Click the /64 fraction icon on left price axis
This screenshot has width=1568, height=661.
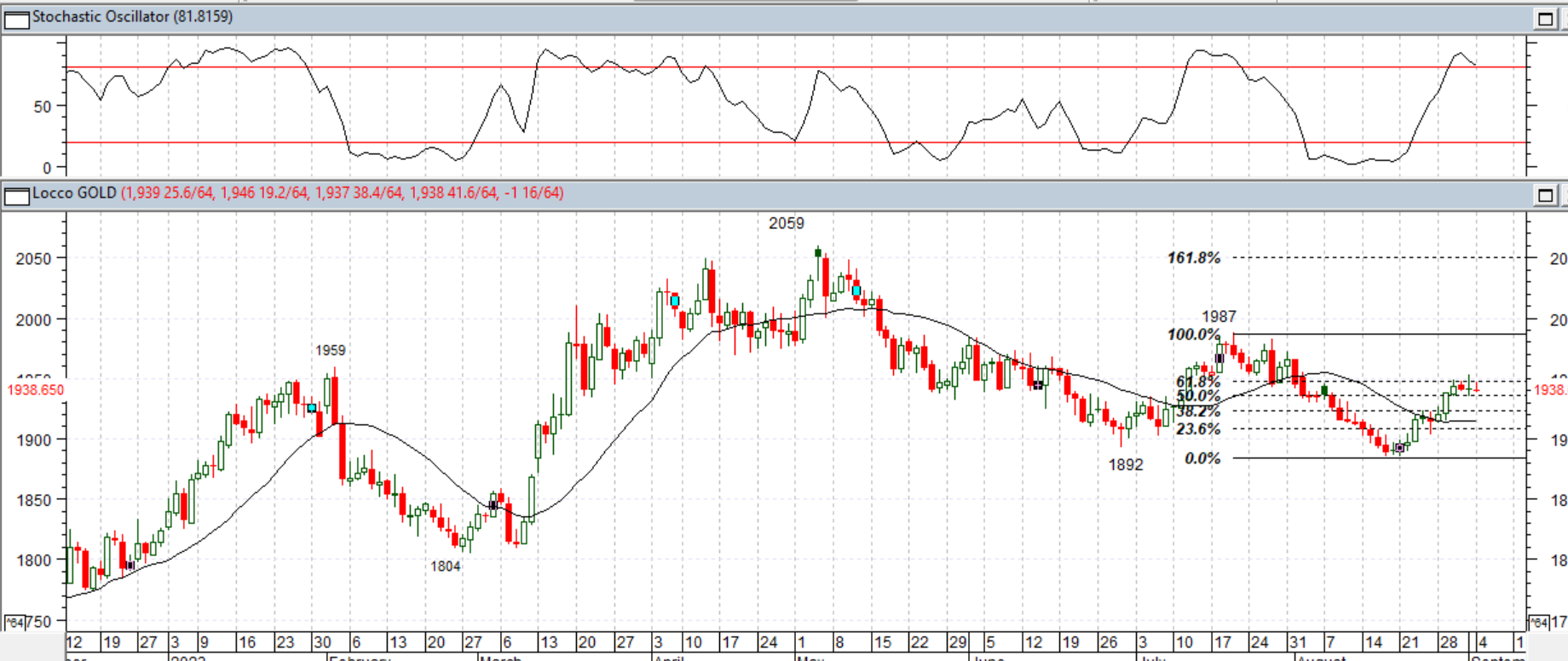[14, 623]
